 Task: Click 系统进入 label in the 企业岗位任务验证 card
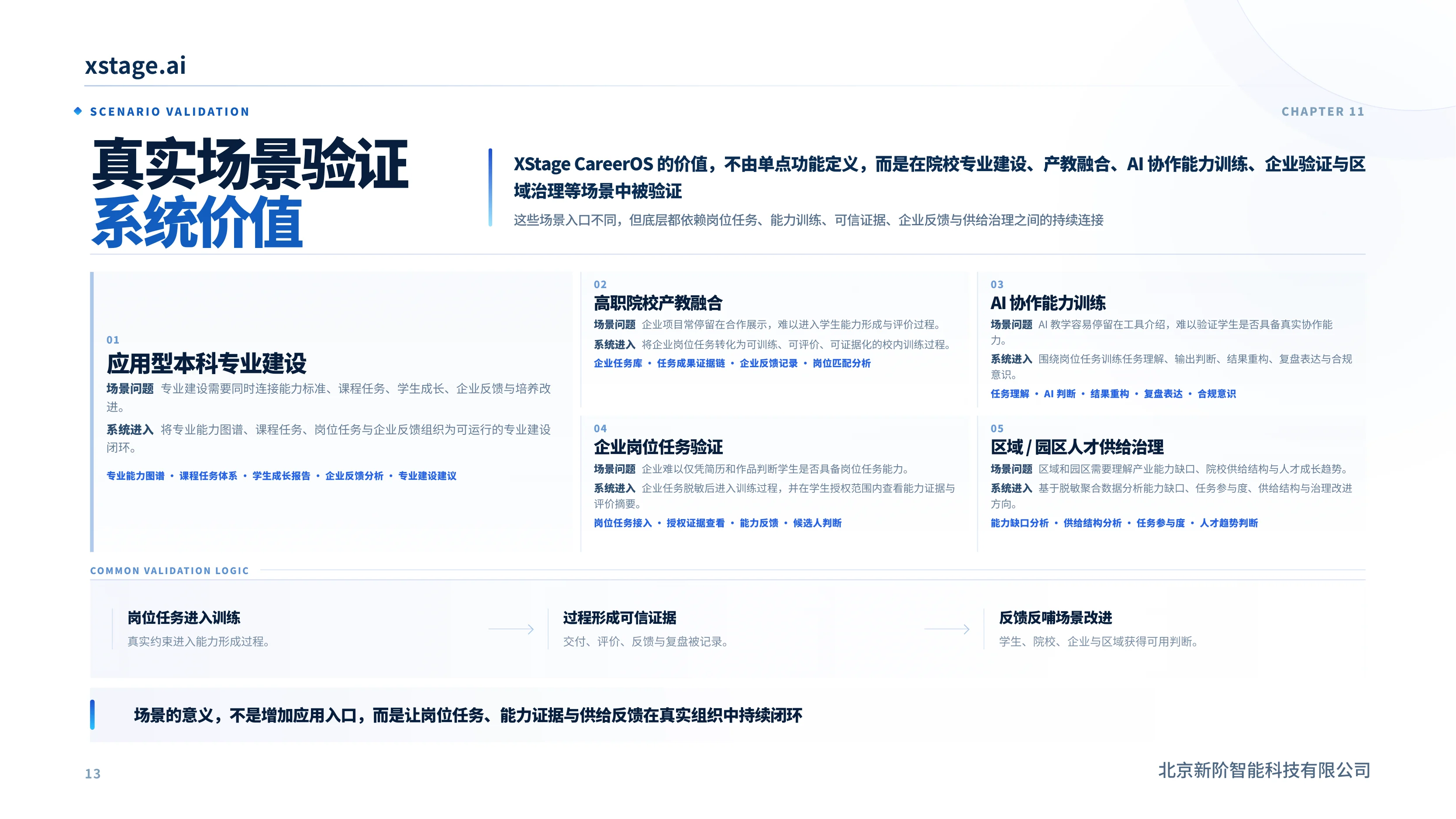pyautogui.click(x=614, y=489)
